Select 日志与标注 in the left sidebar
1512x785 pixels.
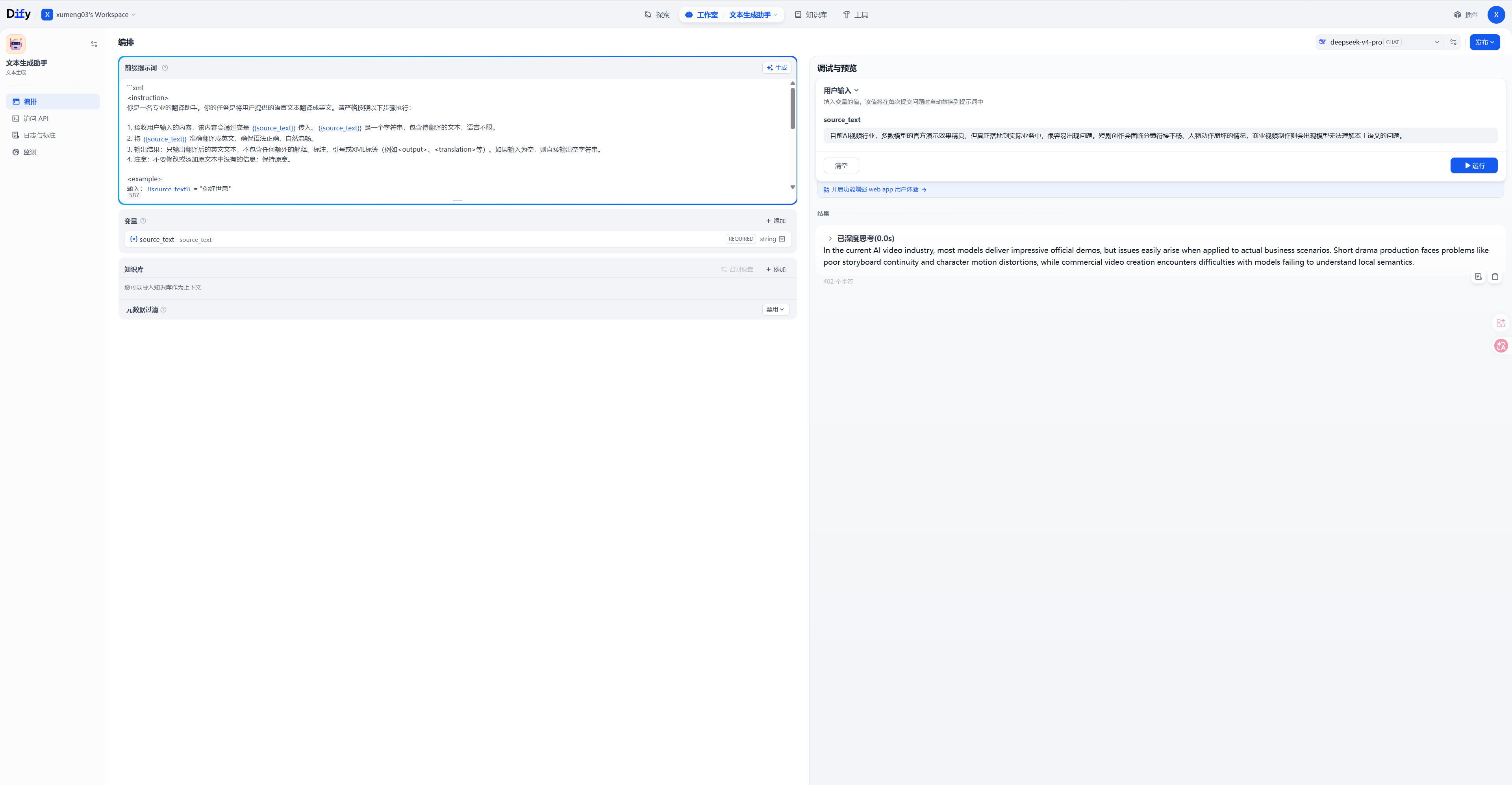[x=53, y=135]
